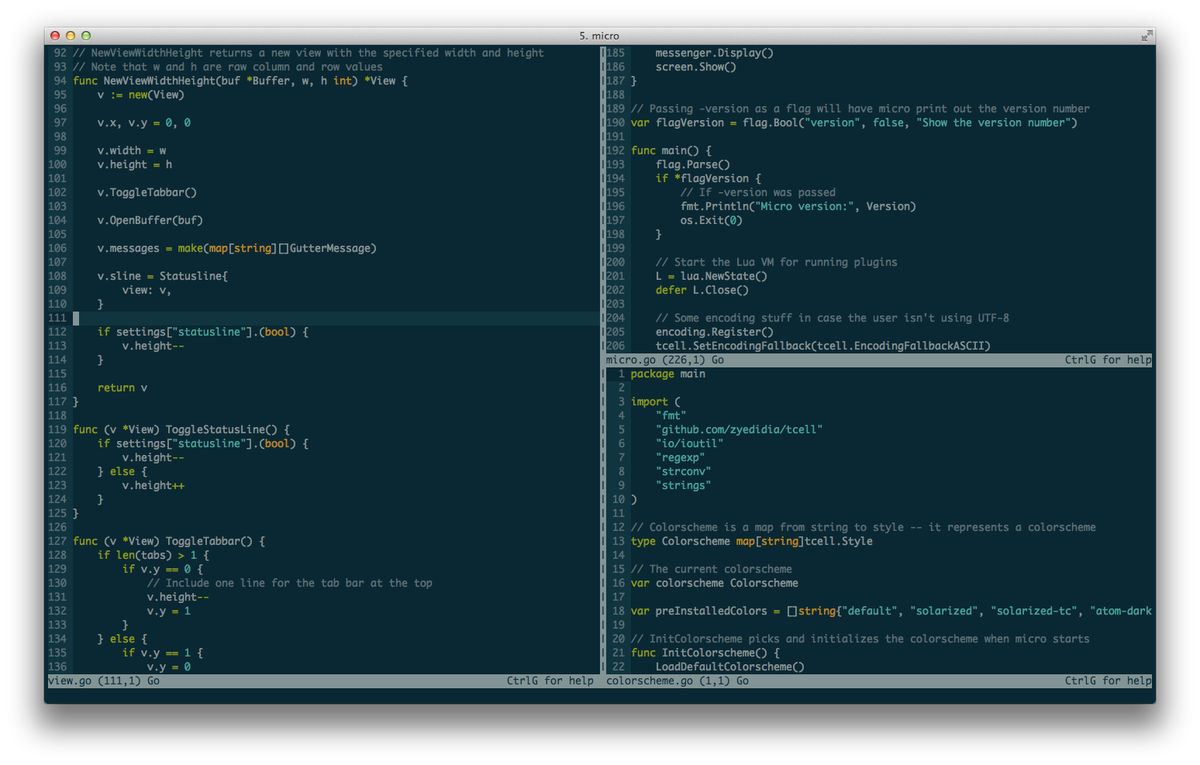The width and height of the screenshot is (1200, 765).
Task: Click comment 'Include one line for the tab bar'
Action: tap(289, 583)
